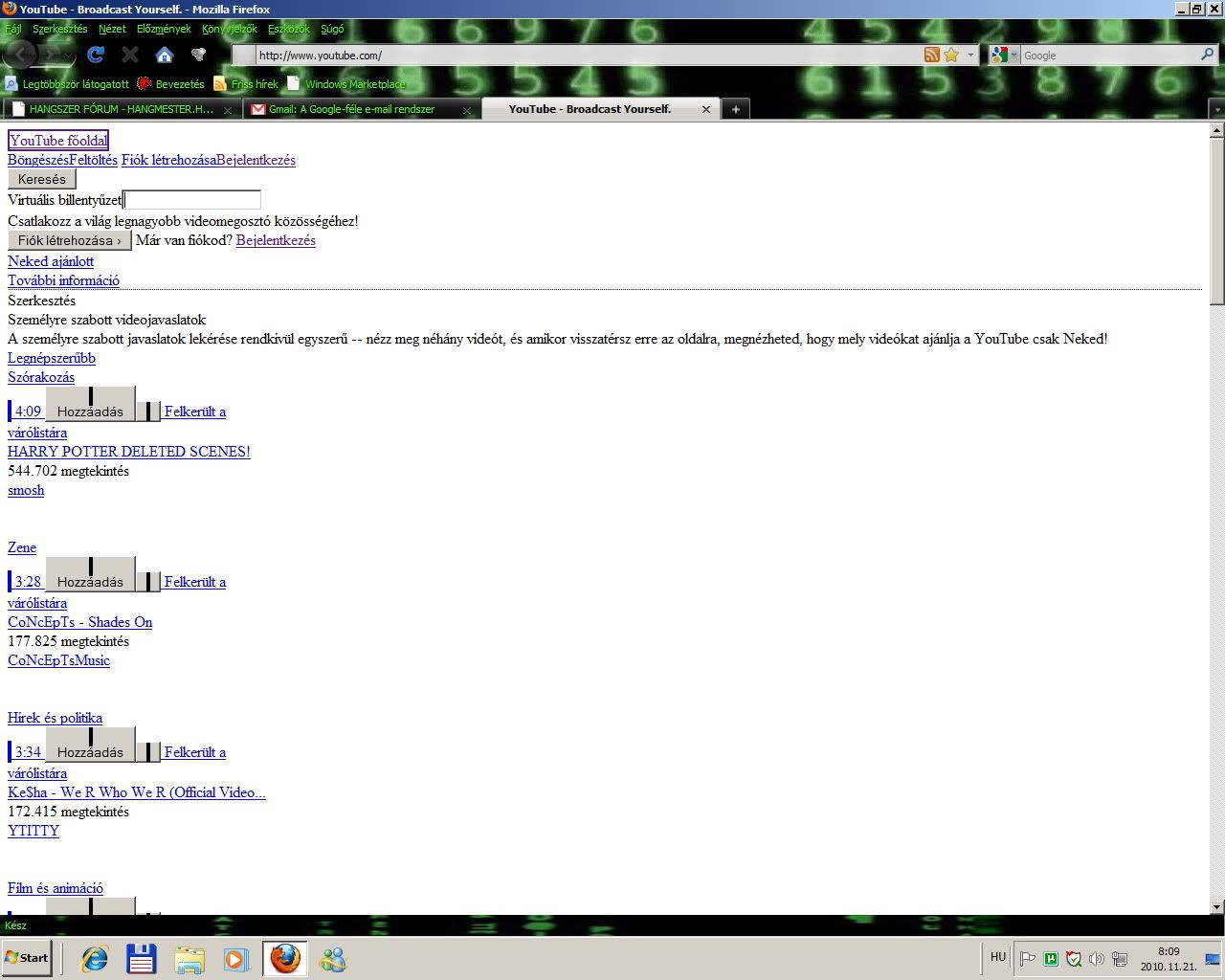Open the smosh channel link
The image size is (1225, 980).
[26, 490]
